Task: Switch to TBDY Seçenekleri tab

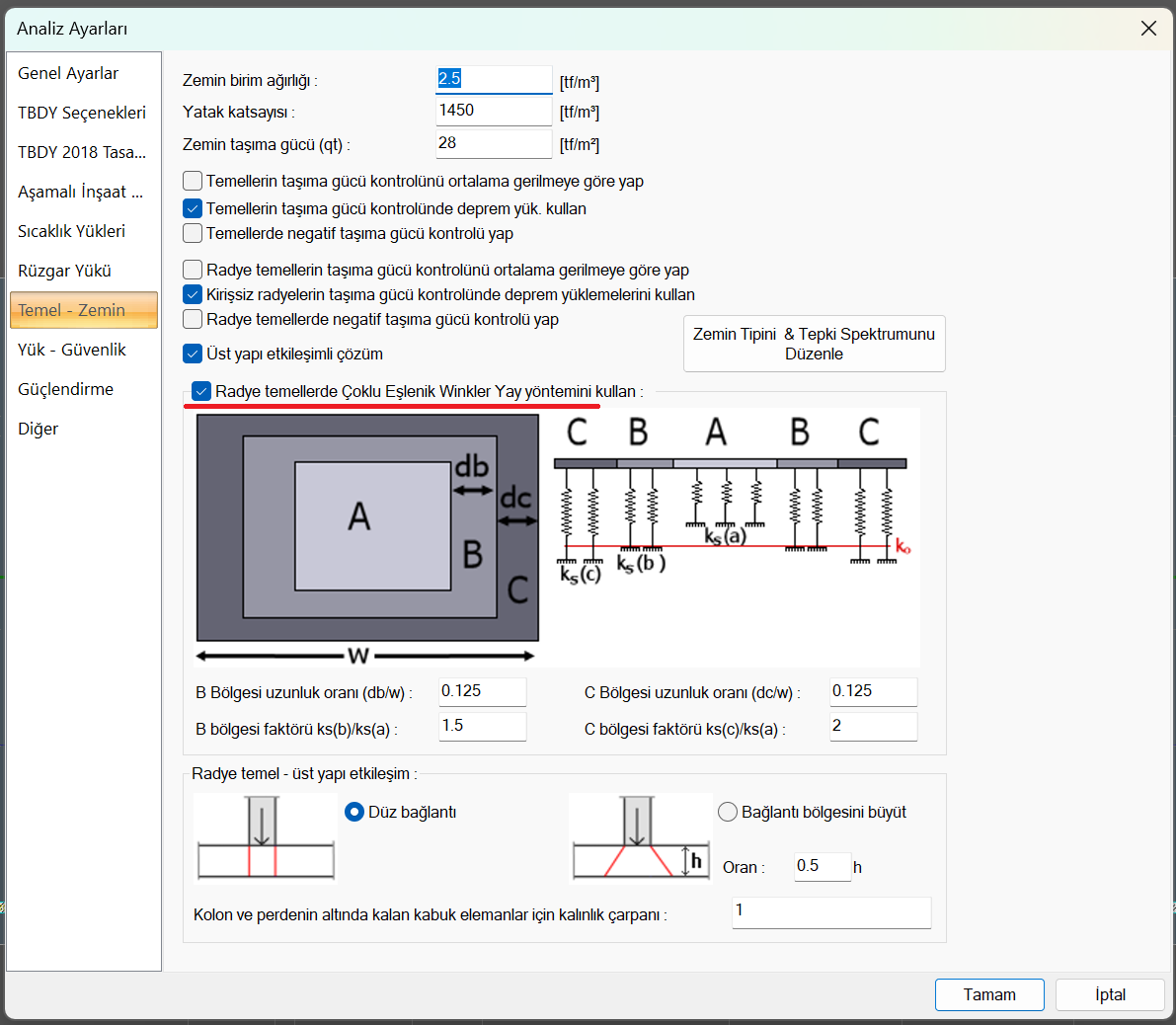Action: click(82, 113)
